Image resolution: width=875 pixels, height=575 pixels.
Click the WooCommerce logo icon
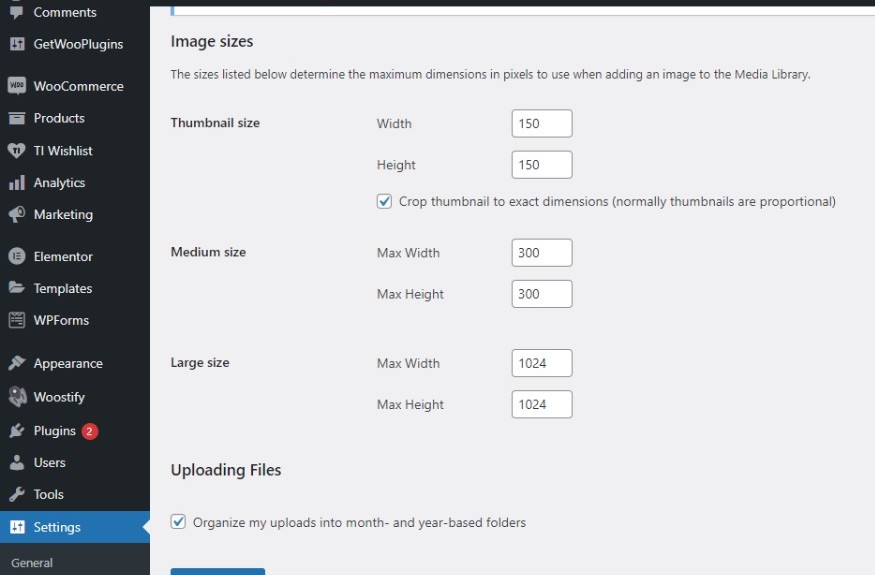point(17,86)
